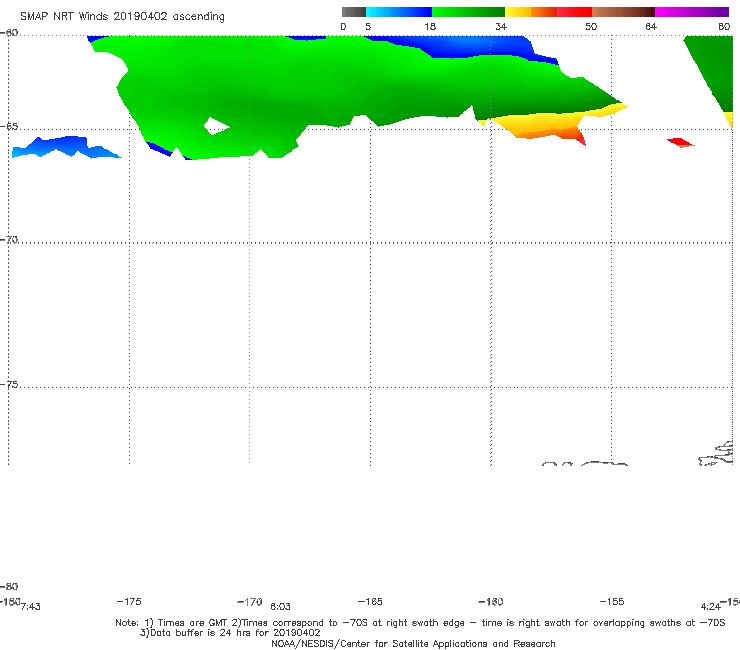The width and height of the screenshot is (740, 650).
Task: Select the magenta-purple 64 to 80 color bar segment
Action: (692, 12)
